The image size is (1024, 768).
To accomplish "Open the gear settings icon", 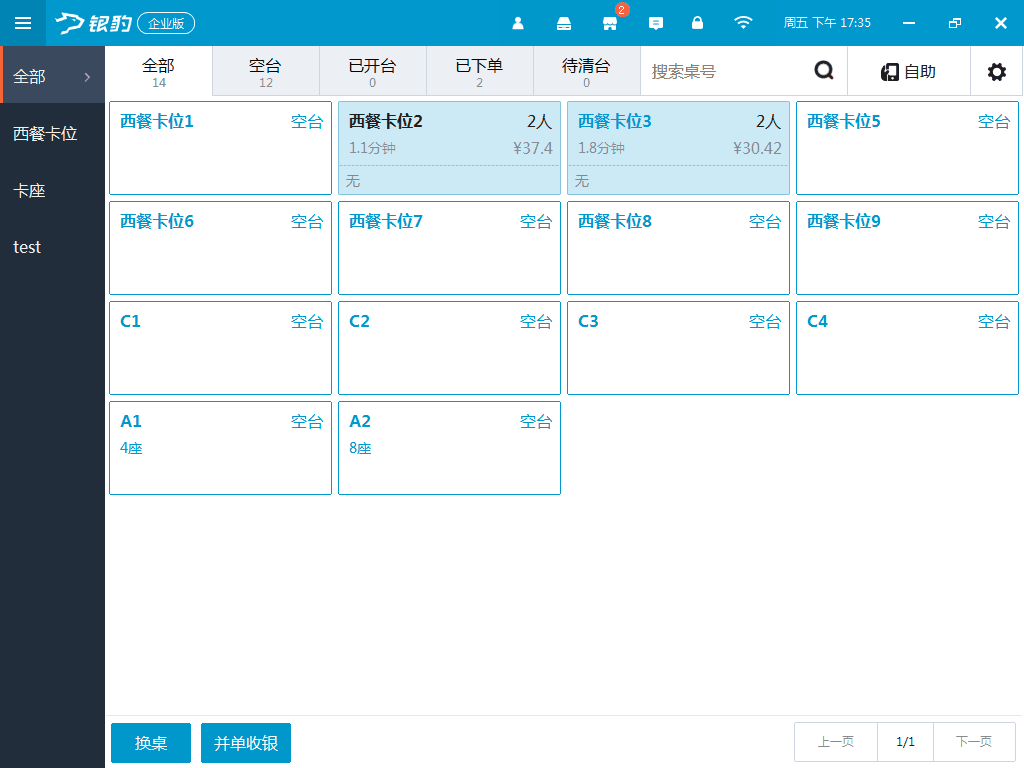I will pyautogui.click(x=997, y=71).
